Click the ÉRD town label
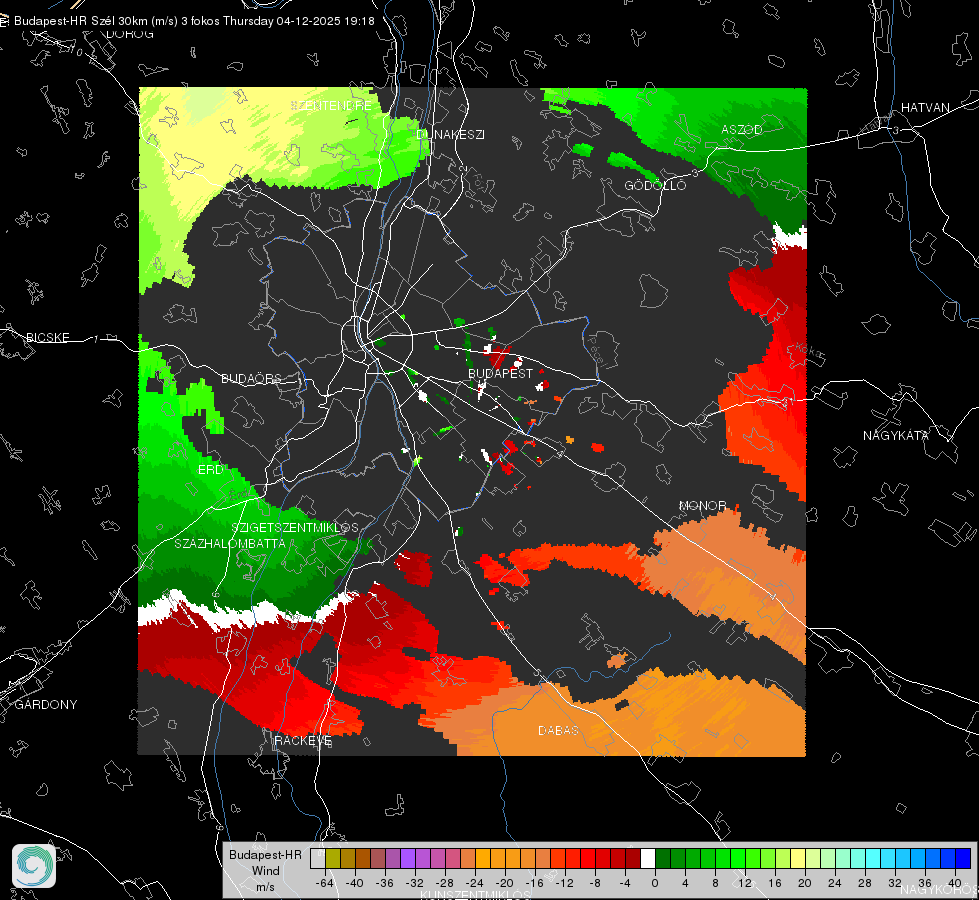The height and width of the screenshot is (900, 979). point(210,470)
